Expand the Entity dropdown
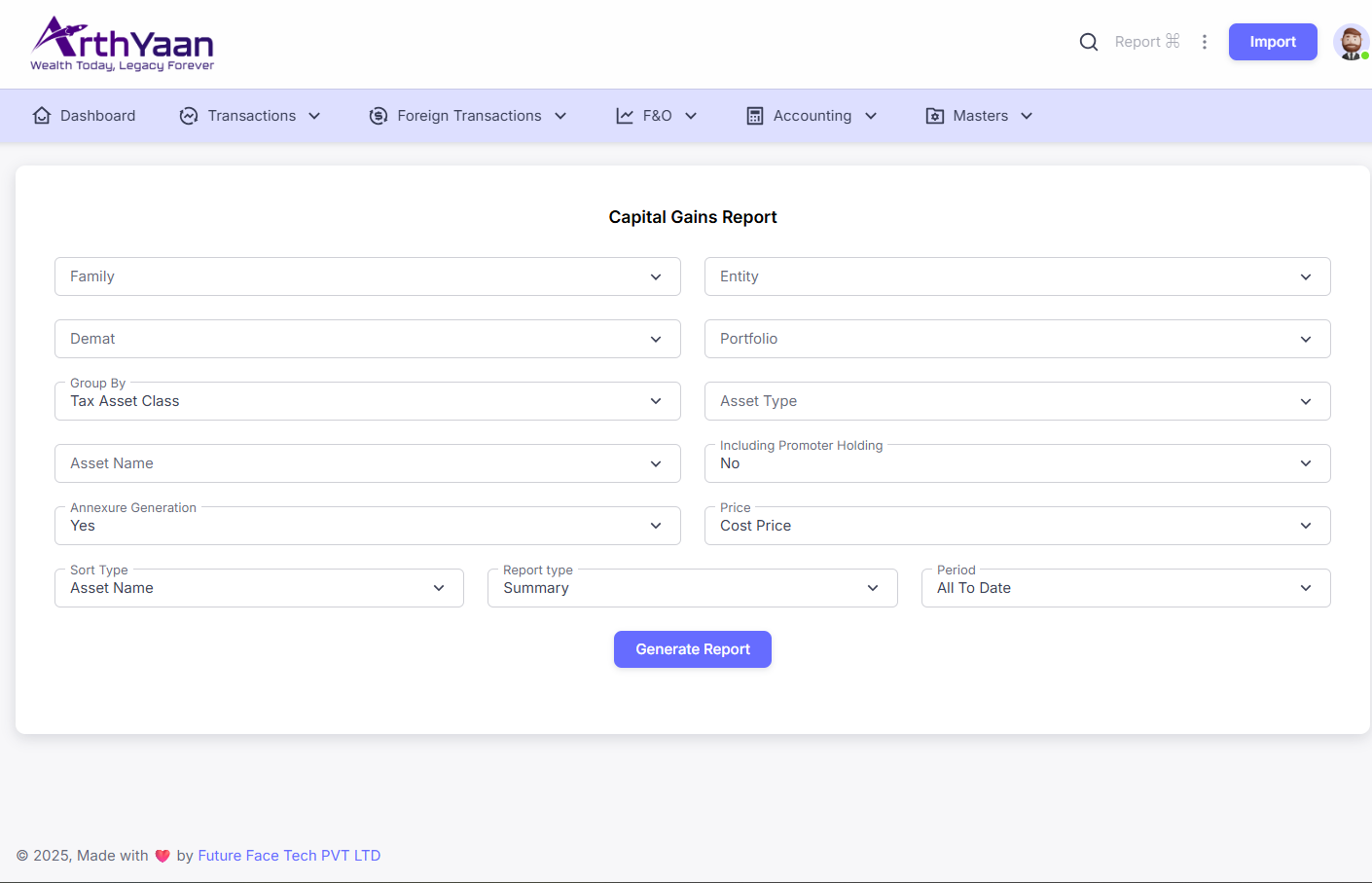This screenshot has height=883, width=1372. click(x=1017, y=276)
